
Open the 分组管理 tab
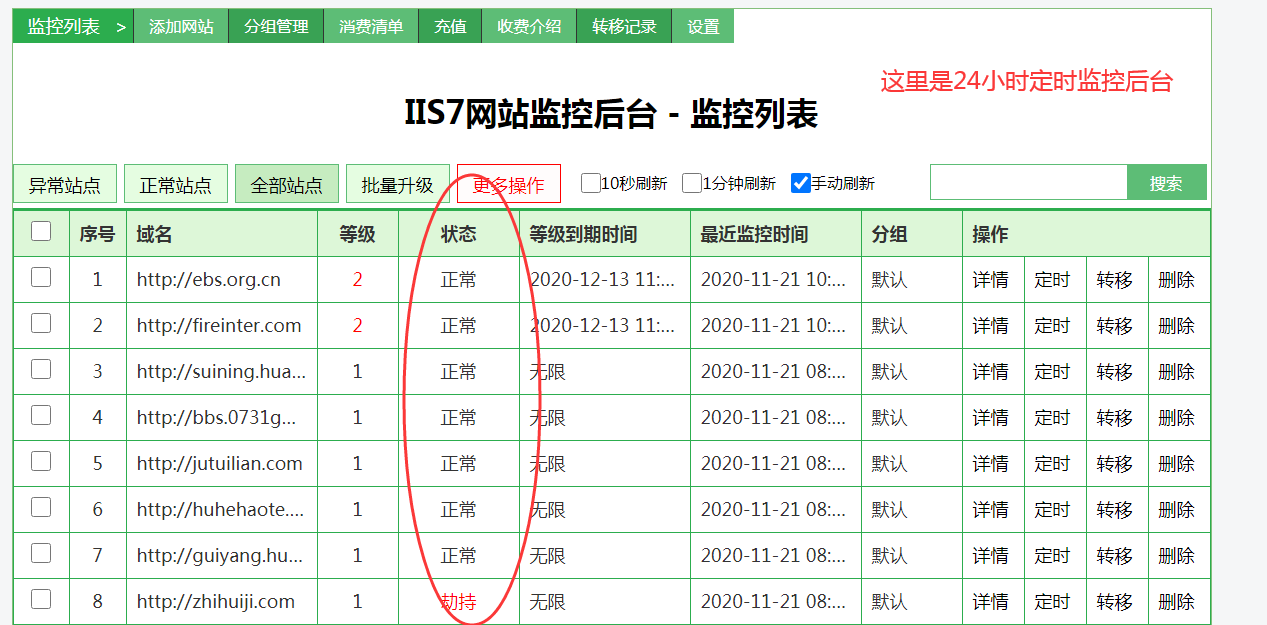click(x=276, y=26)
